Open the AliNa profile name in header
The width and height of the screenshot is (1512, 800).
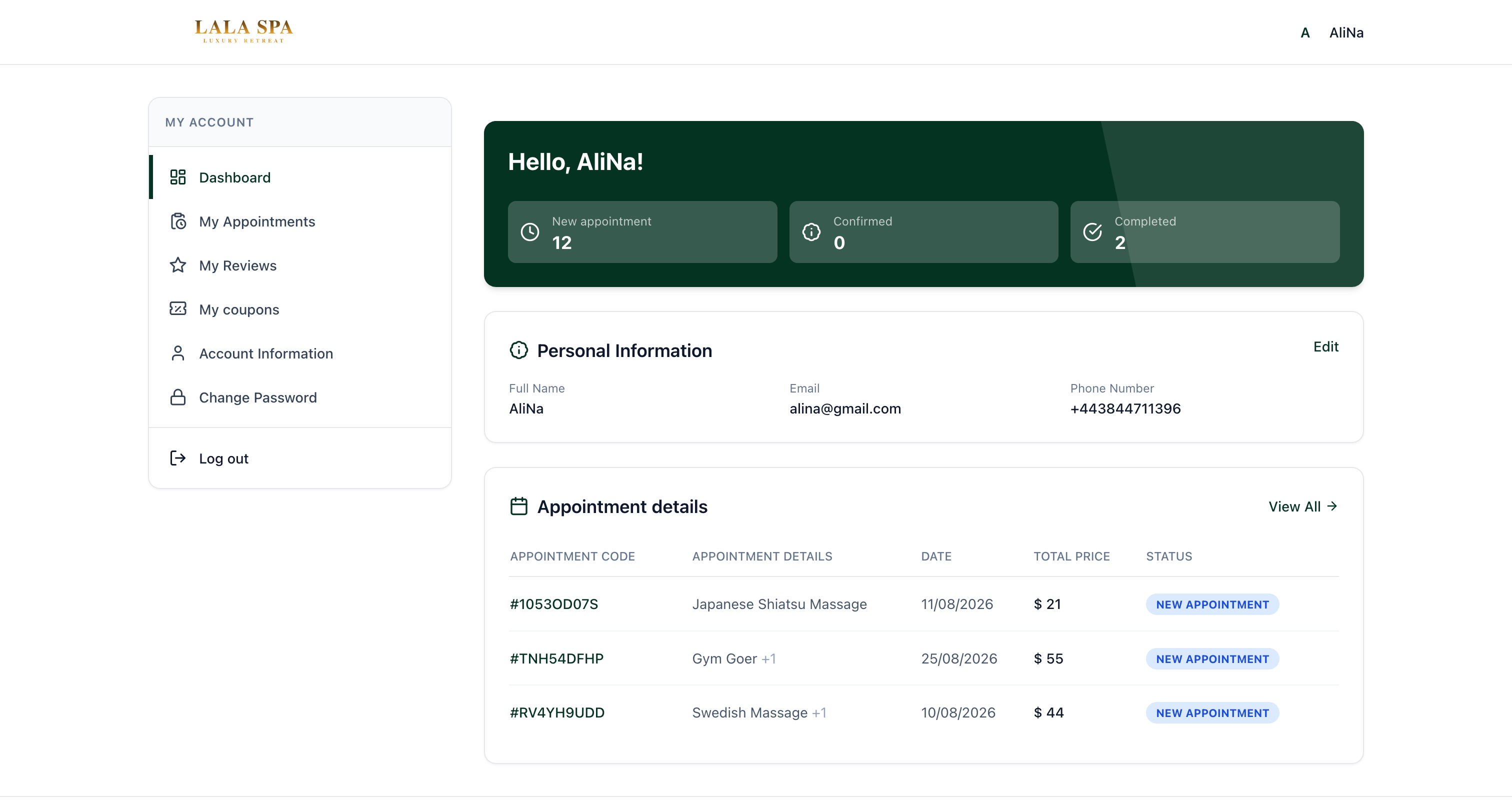pos(1346,33)
